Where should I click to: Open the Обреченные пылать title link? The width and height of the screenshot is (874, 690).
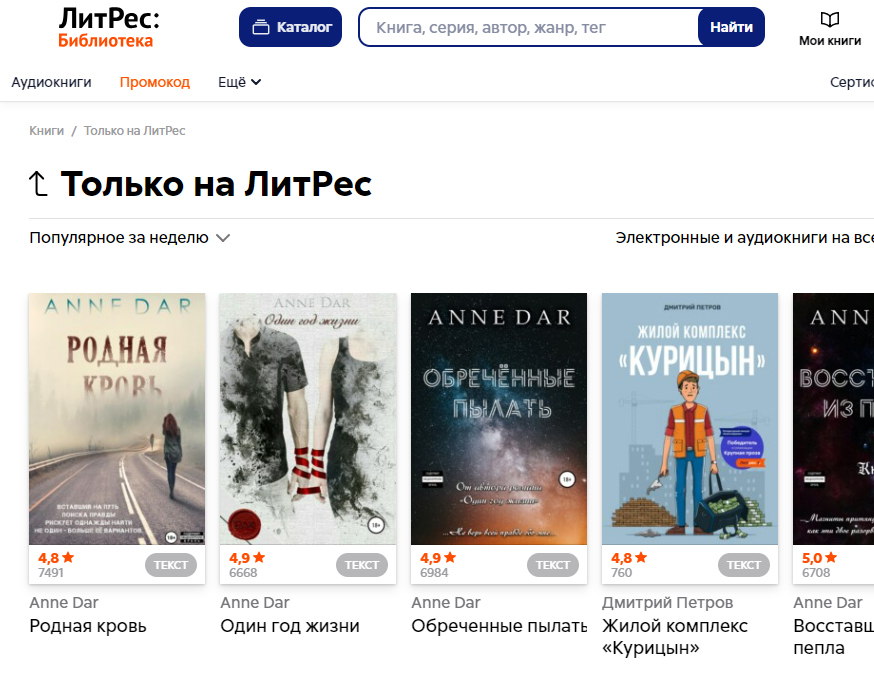pyautogui.click(x=499, y=626)
